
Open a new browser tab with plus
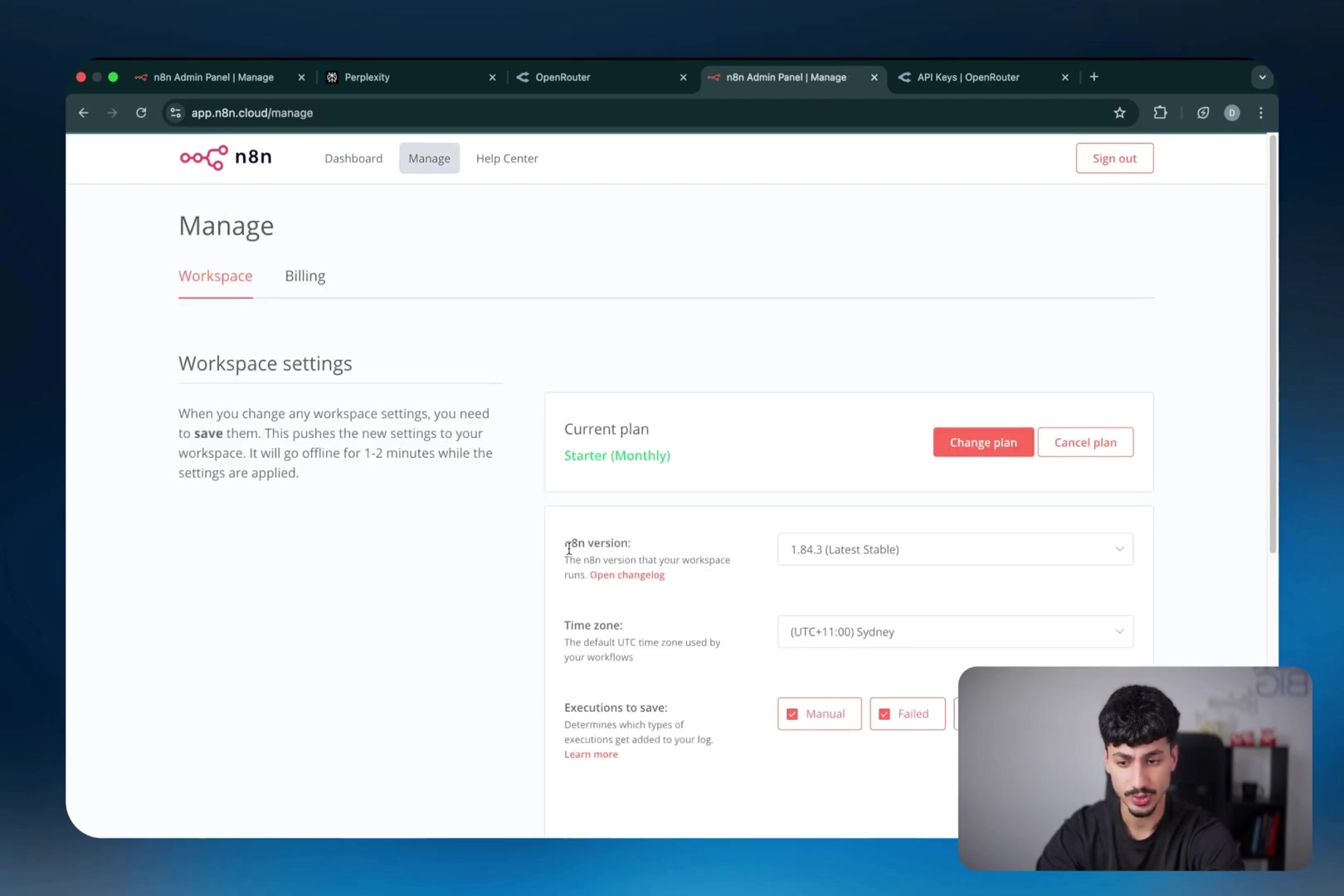1094,77
